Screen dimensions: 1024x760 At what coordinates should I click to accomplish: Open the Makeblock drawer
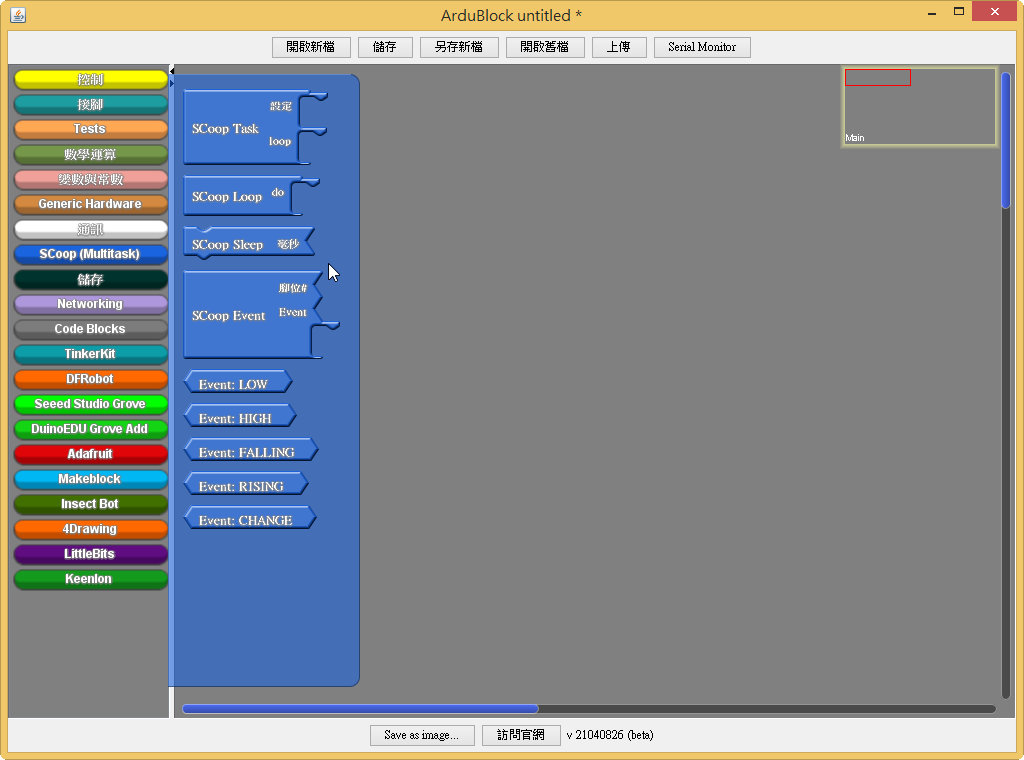point(91,479)
